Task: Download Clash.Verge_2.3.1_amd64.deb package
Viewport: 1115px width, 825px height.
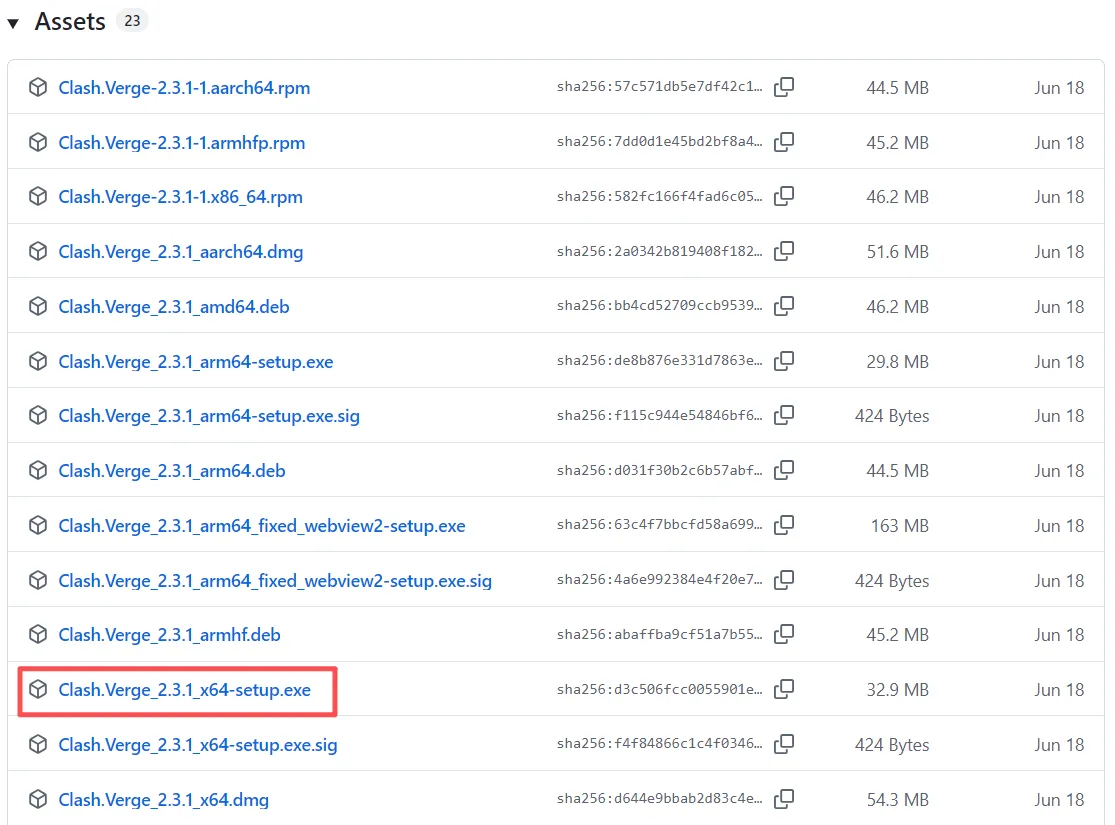Action: tap(174, 307)
